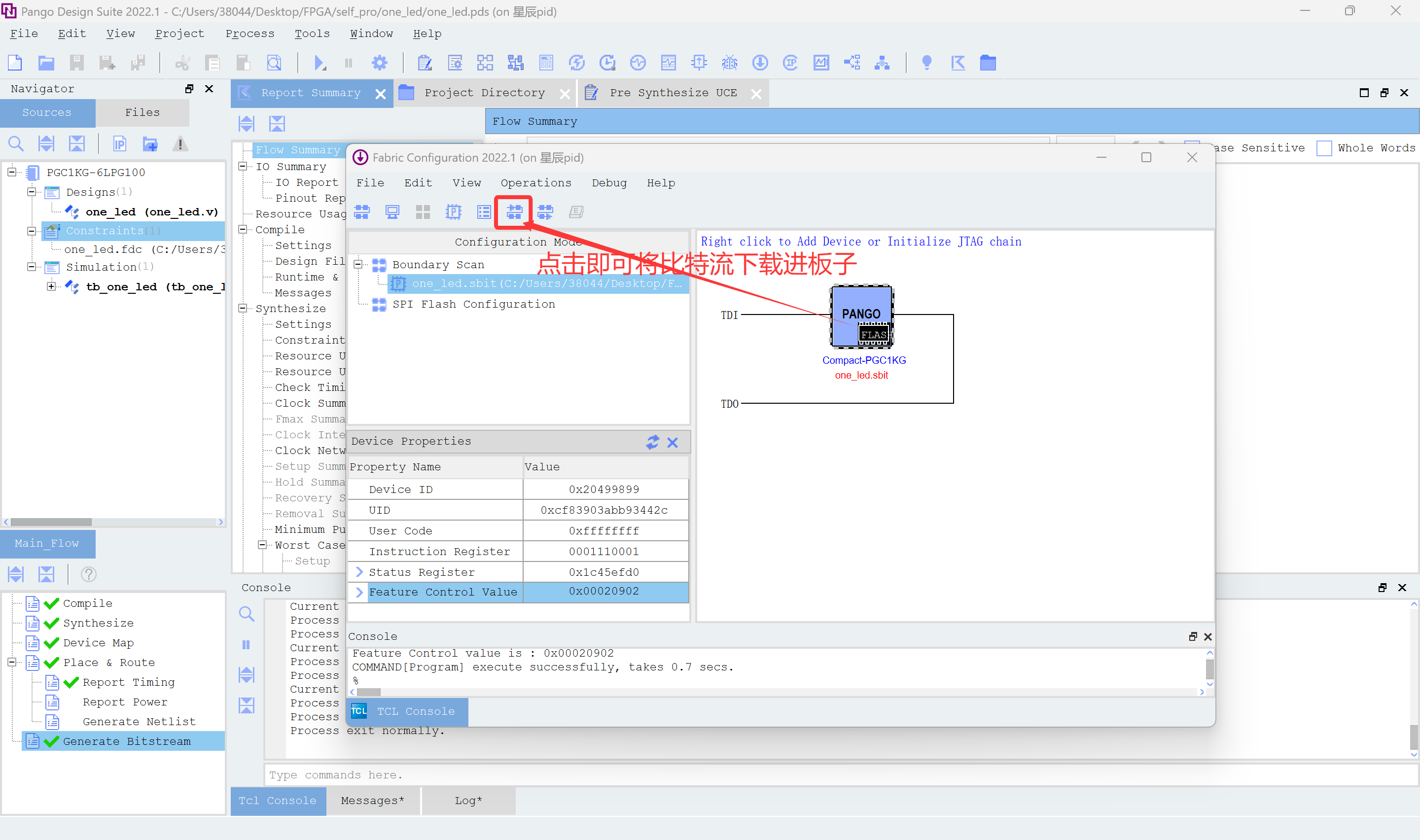The image size is (1420, 840).
Task: Select SPI Flash Configuration tree item
Action: 473,305
